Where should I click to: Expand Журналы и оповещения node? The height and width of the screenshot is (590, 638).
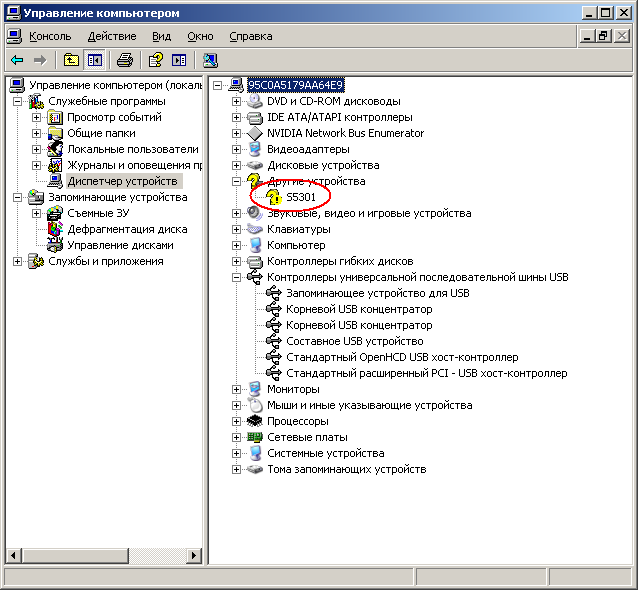click(37, 165)
